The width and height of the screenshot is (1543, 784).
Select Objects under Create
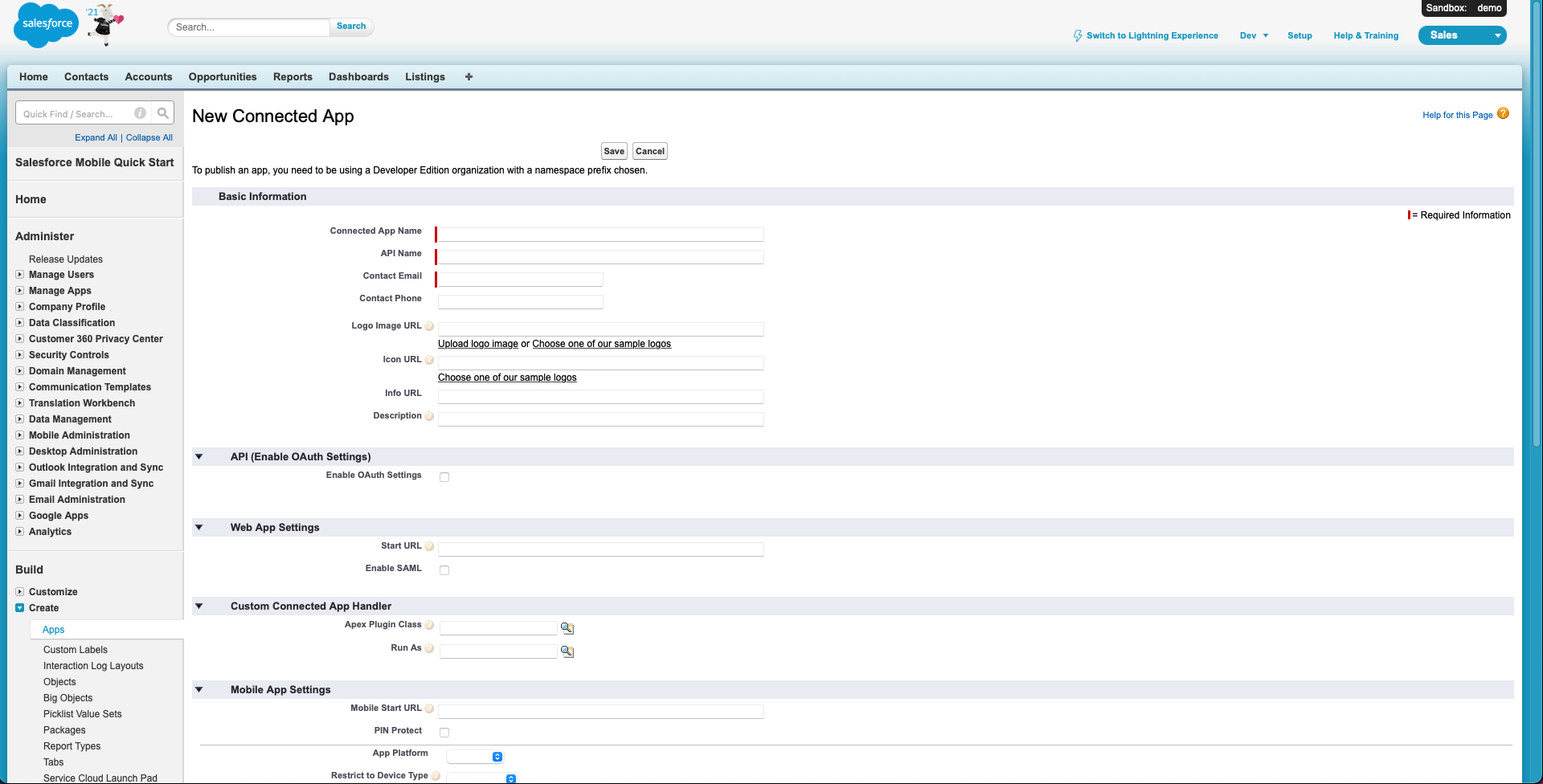click(x=59, y=682)
